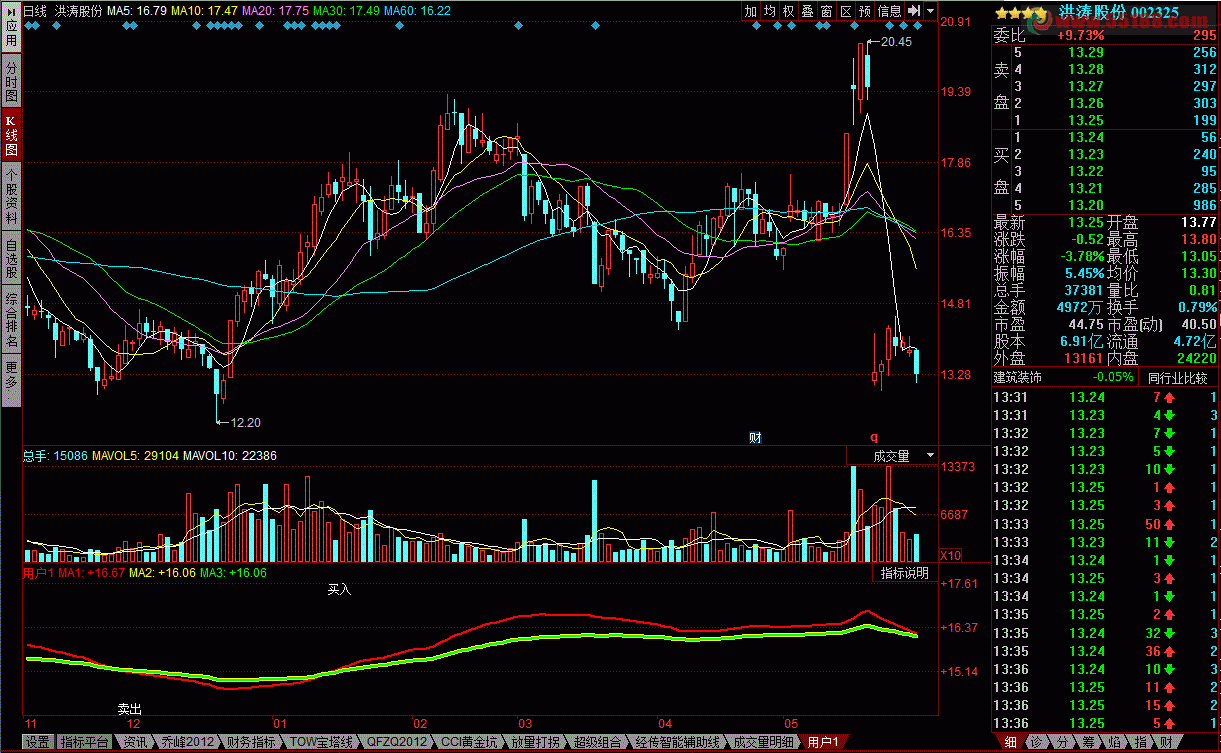Click the 建筑装饰 sector label
This screenshot has height=753, width=1221.
tap(1017, 378)
